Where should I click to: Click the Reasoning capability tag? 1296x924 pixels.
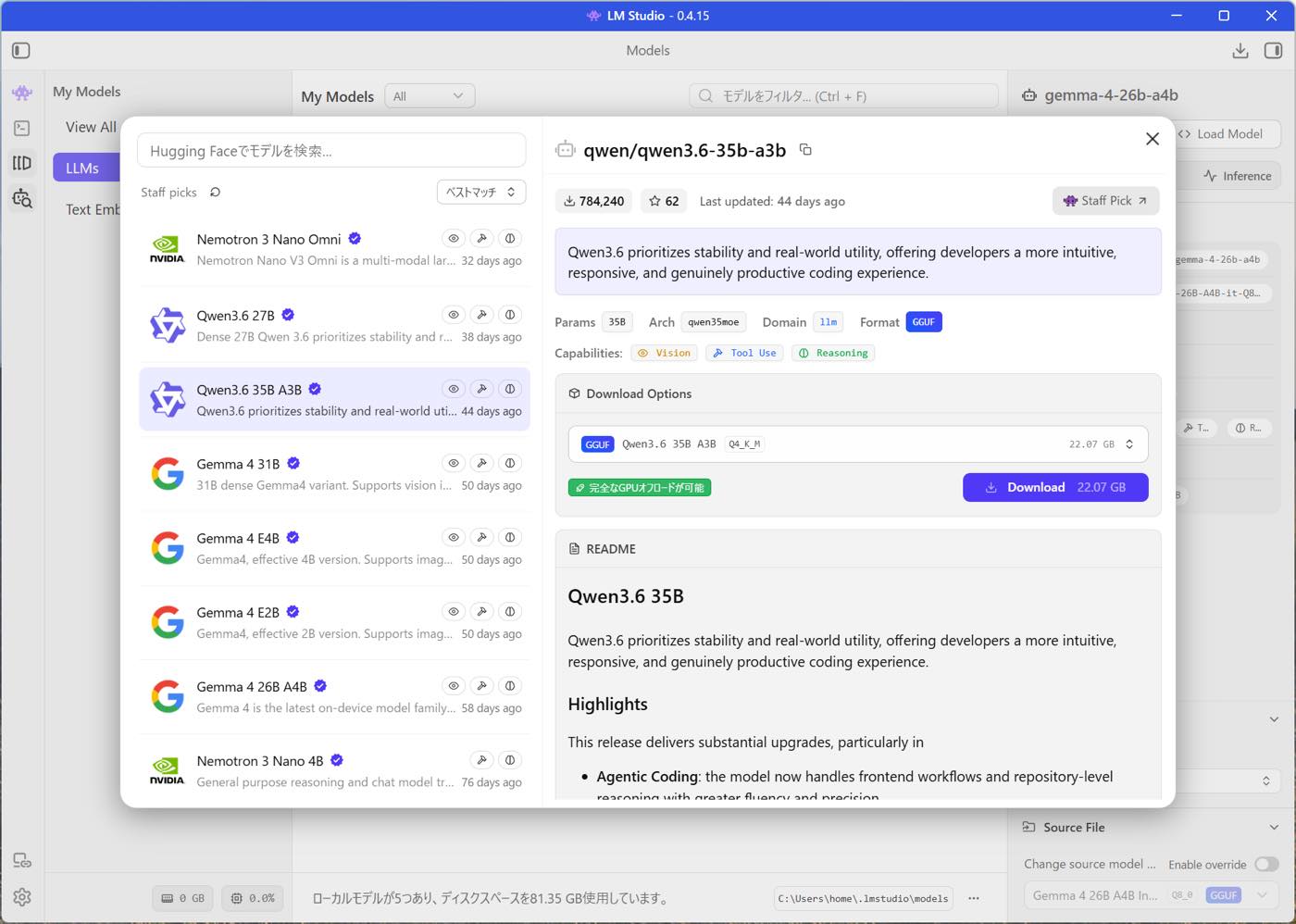tap(833, 353)
